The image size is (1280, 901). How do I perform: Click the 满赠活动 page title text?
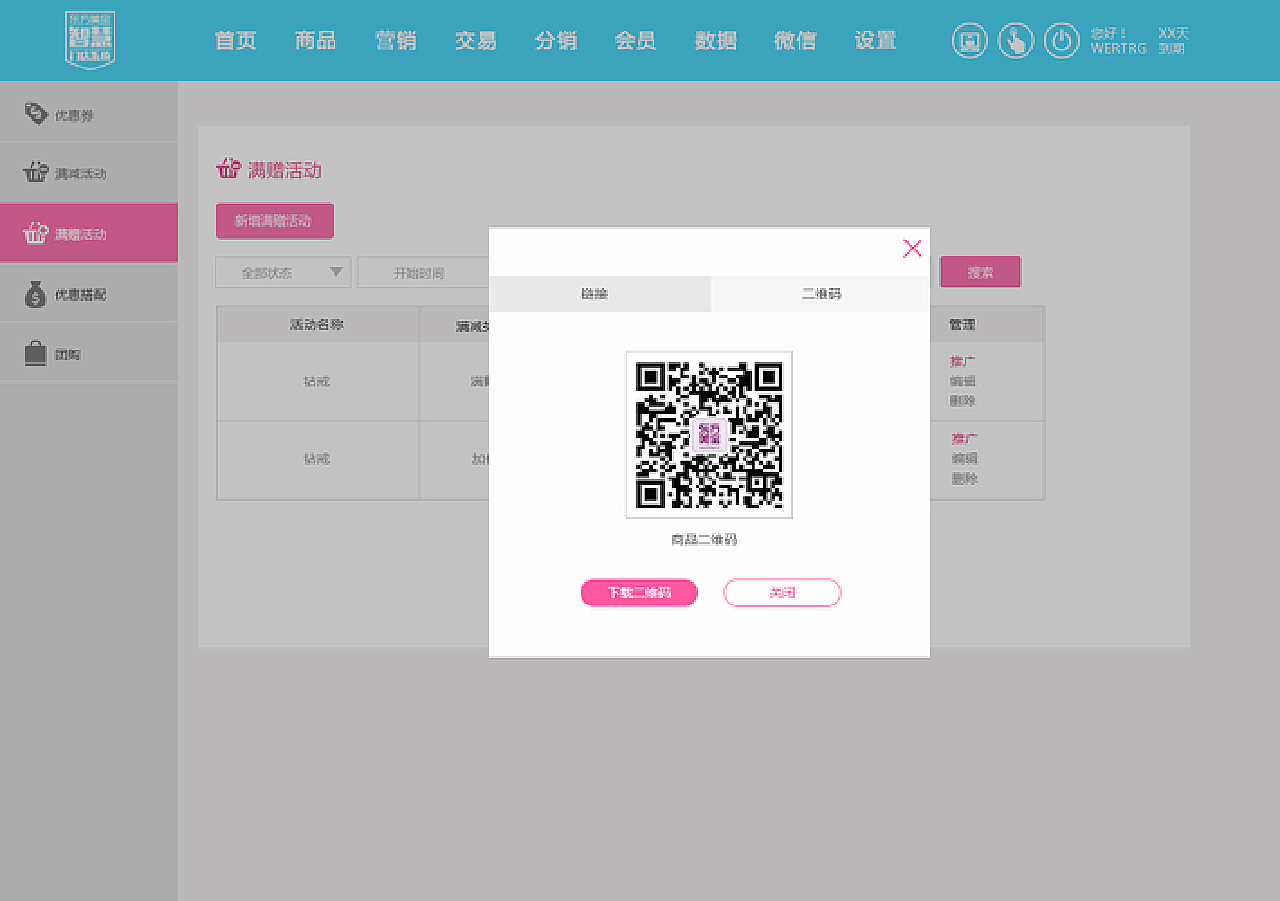point(284,170)
